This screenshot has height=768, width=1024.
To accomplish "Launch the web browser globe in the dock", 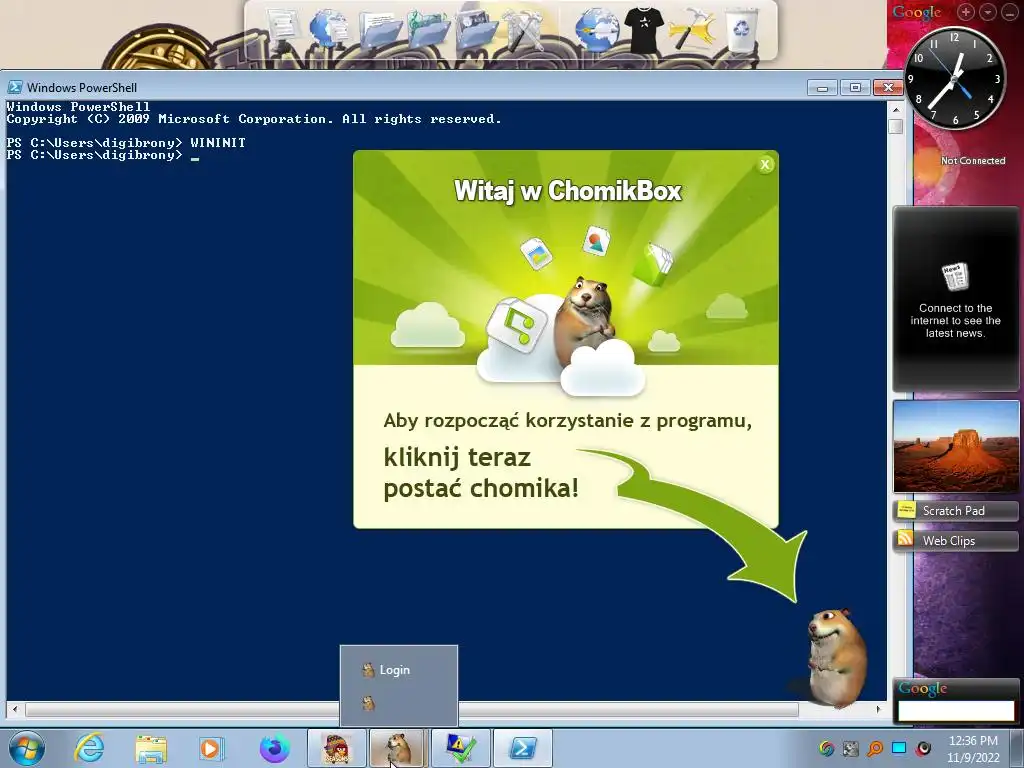I will click(596, 31).
